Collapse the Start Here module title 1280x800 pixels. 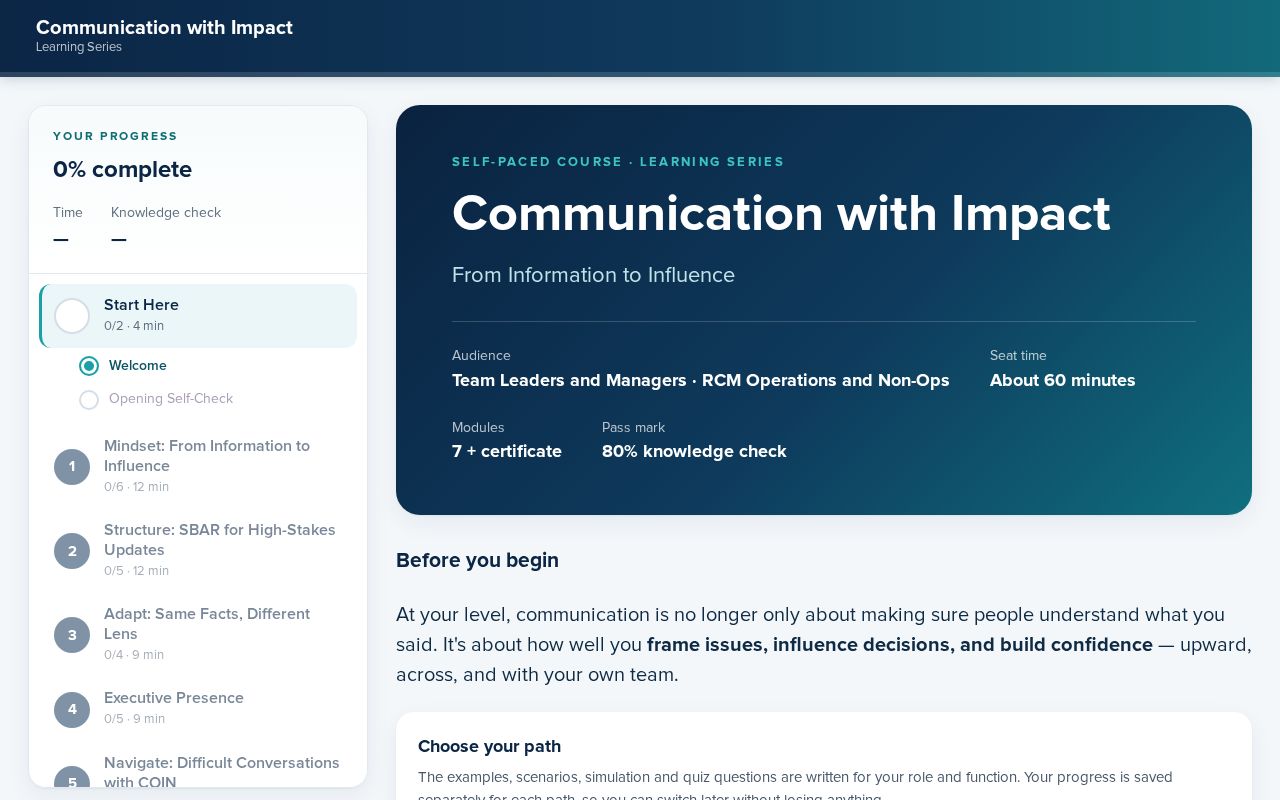pos(141,305)
